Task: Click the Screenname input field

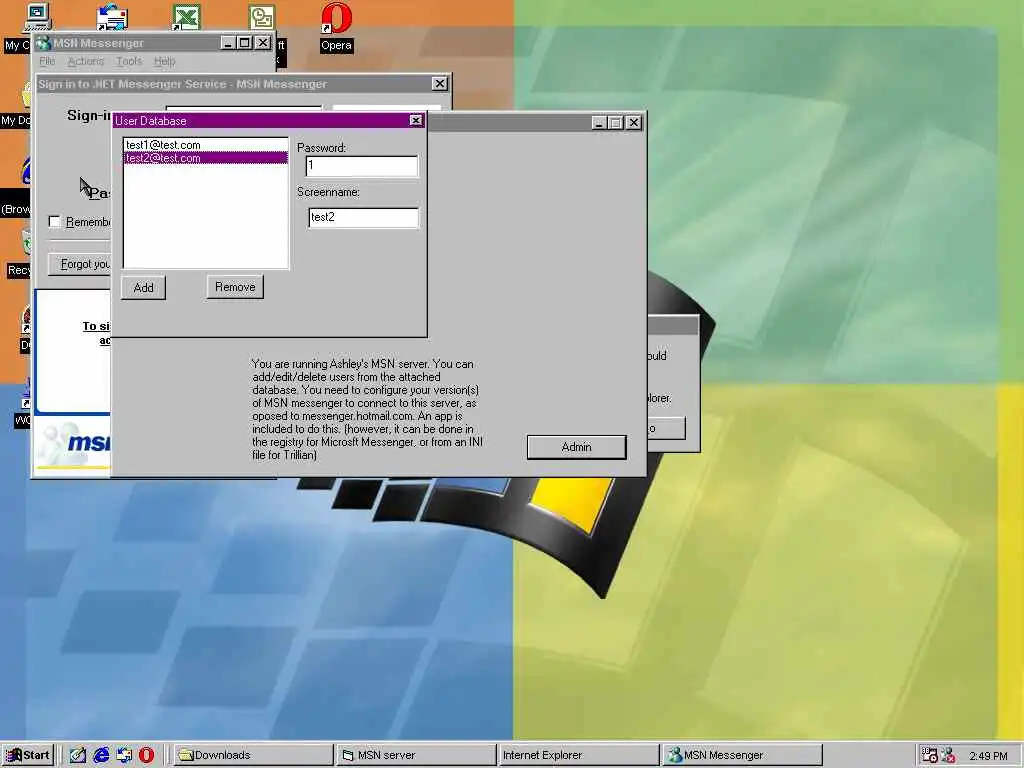Action: pyautogui.click(x=363, y=217)
